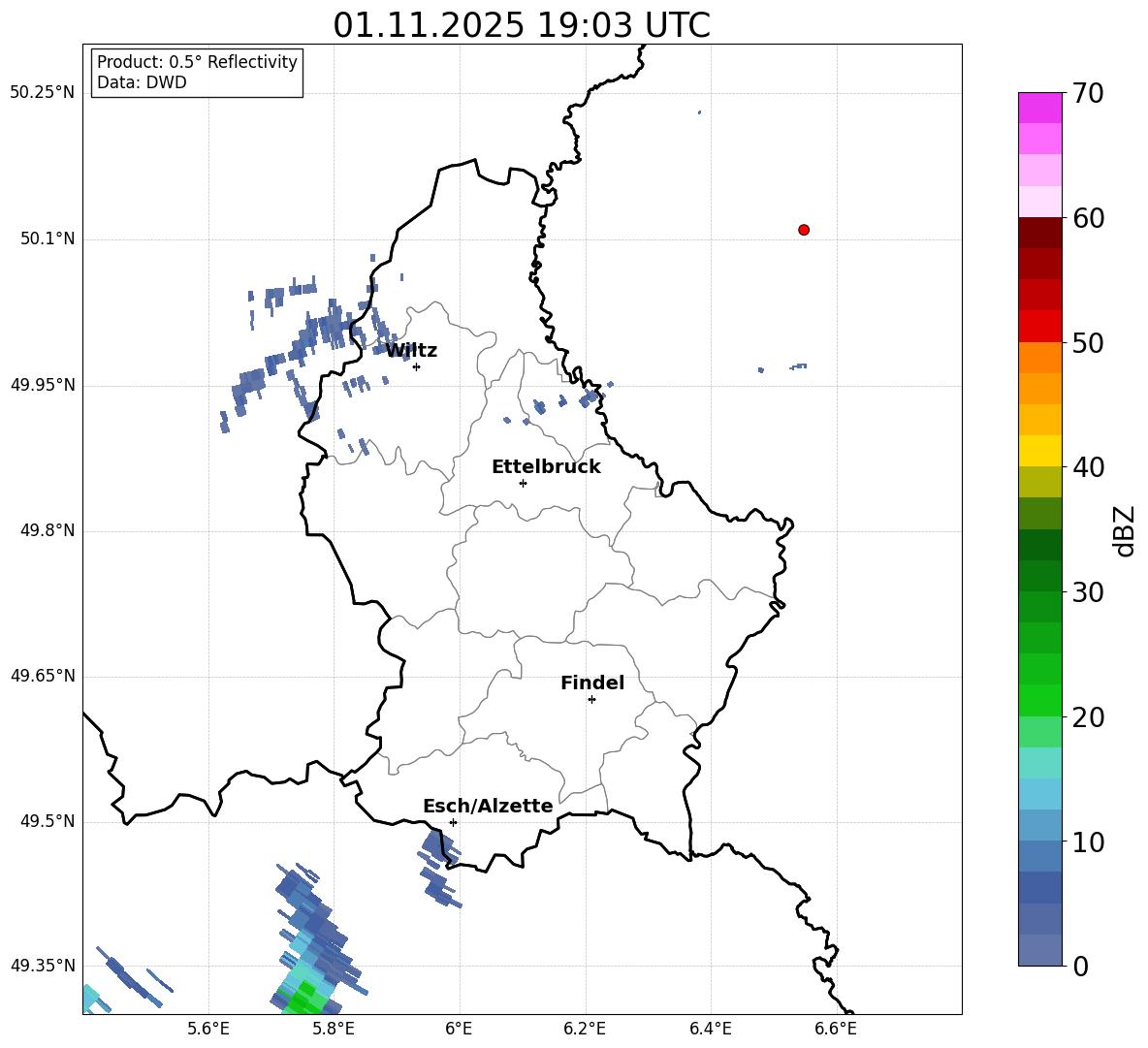
Task: Click the Data: DWD text
Action: pyautogui.click(x=142, y=82)
